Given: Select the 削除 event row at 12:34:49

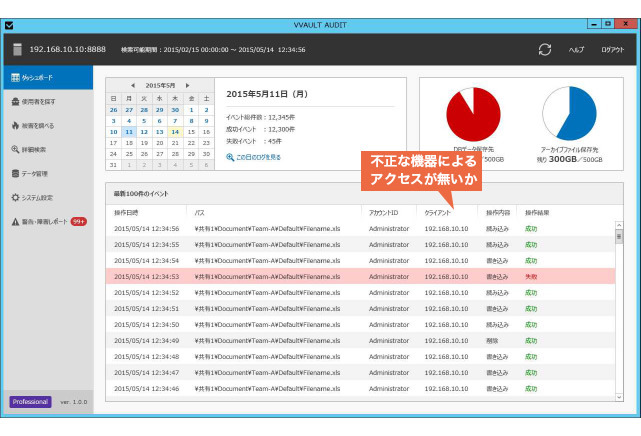Looking at the screenshot, I should 360,340.
